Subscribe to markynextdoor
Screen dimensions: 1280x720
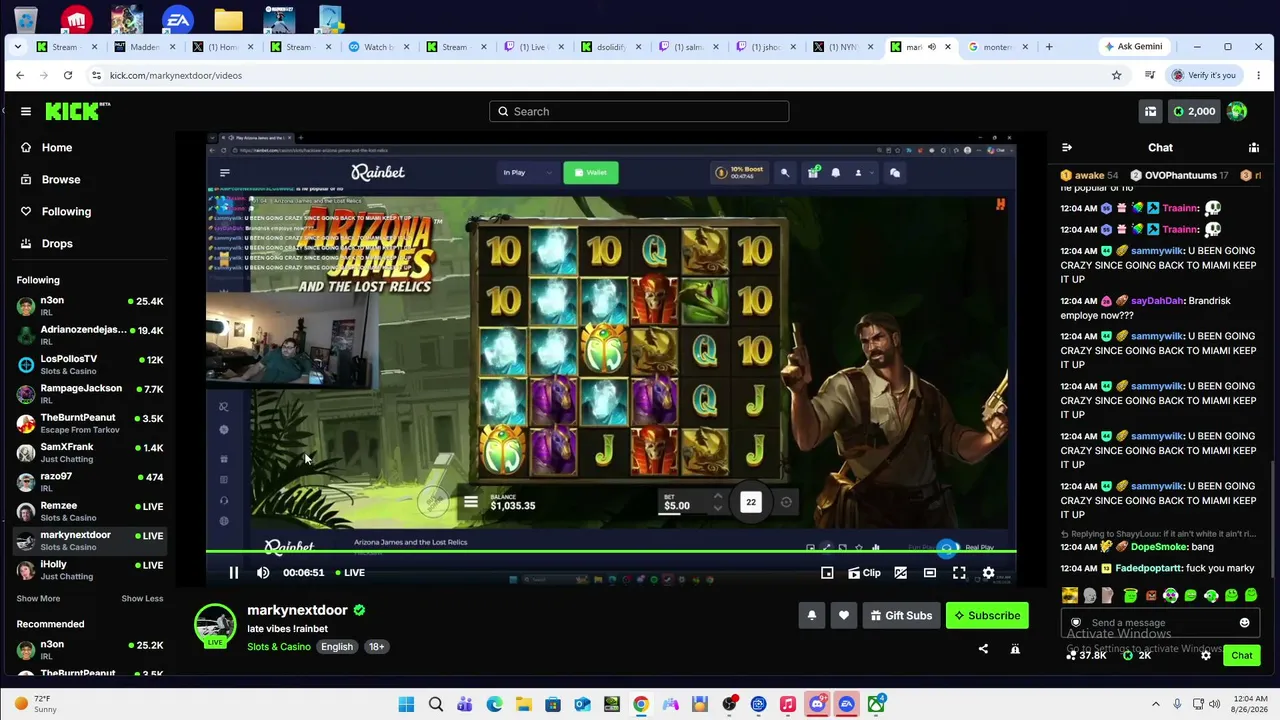pyautogui.click(x=987, y=616)
